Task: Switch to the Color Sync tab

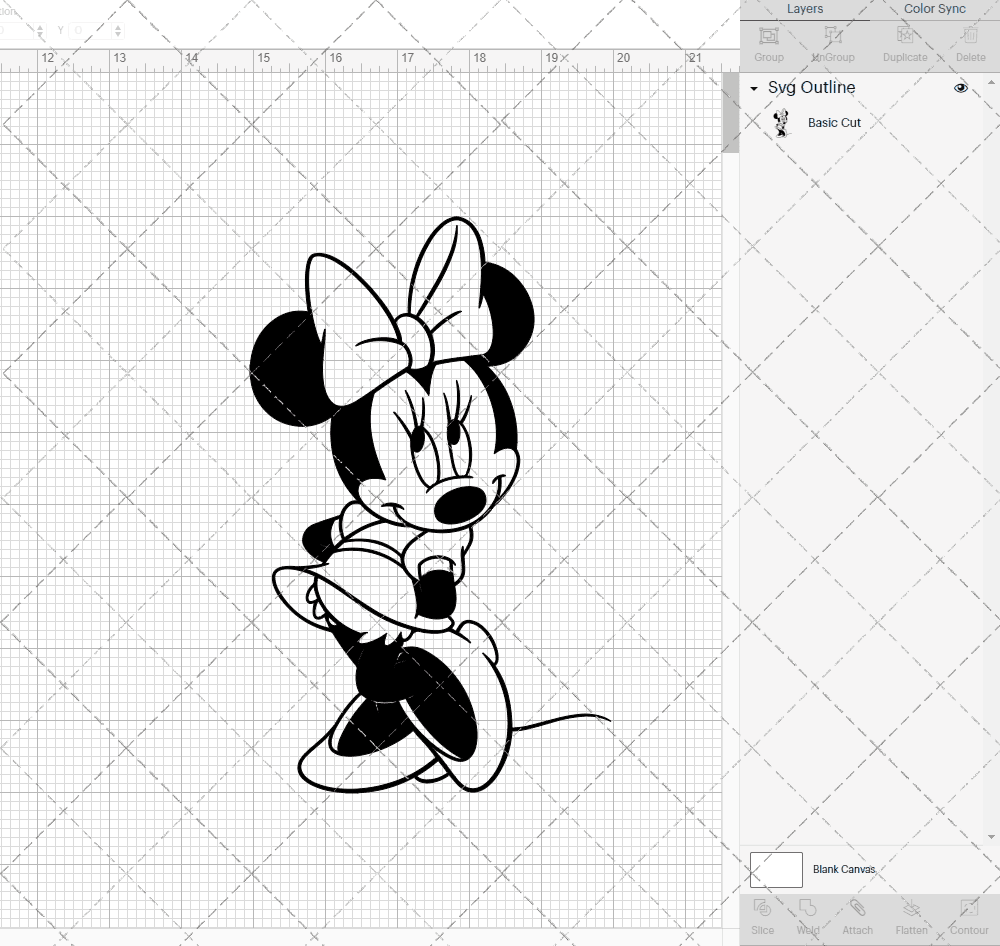Action: click(934, 9)
